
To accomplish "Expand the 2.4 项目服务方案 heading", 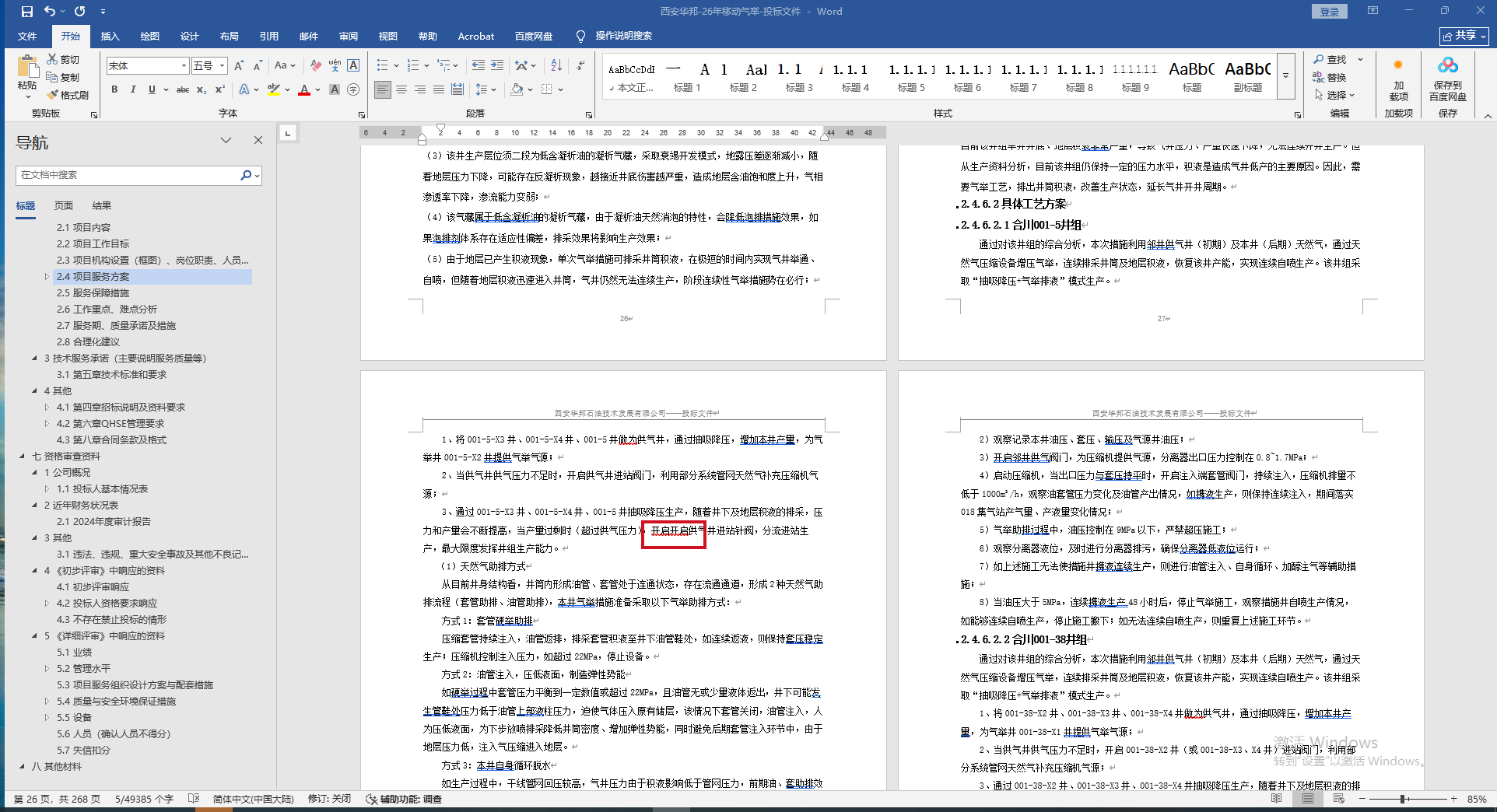I will pyautogui.click(x=47, y=277).
